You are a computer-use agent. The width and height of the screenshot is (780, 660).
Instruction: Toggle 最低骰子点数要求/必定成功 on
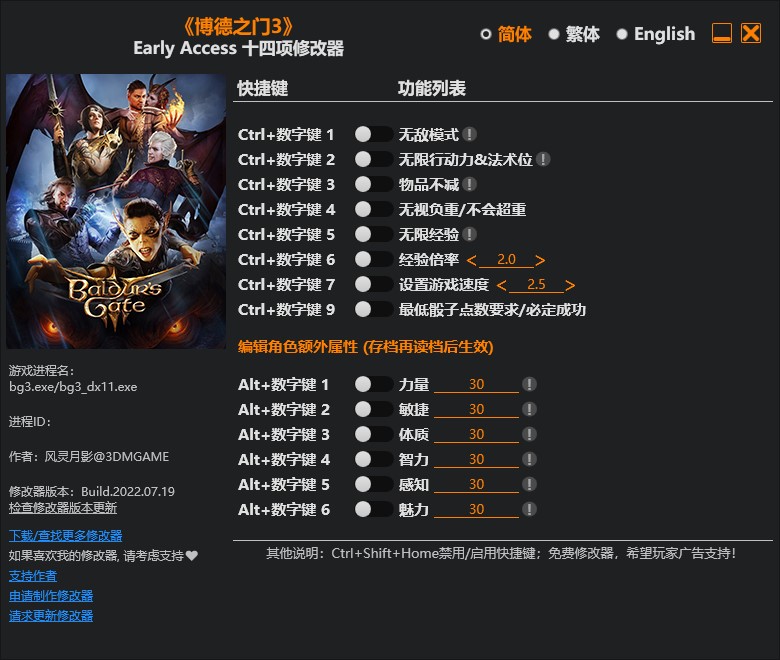(374, 309)
